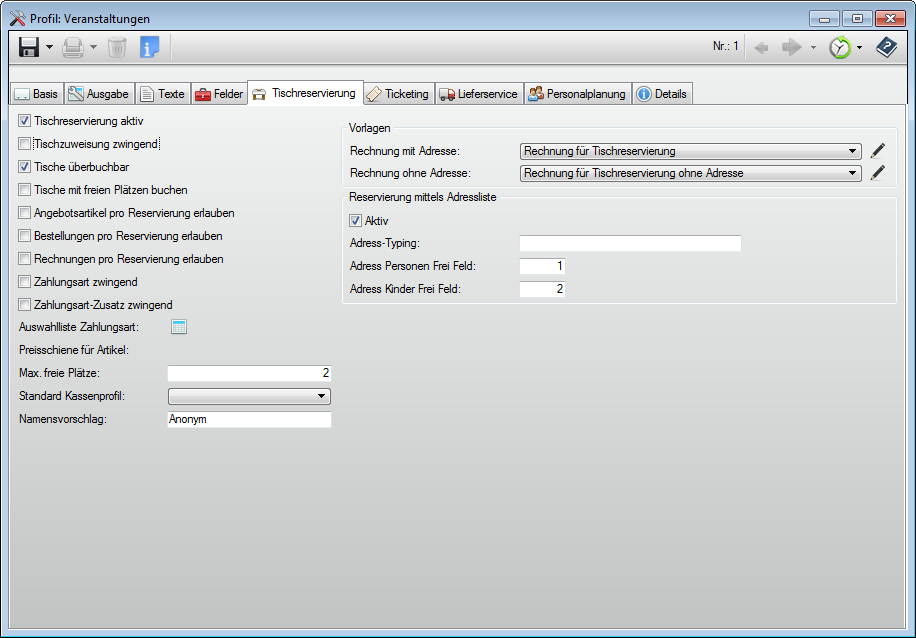Expand the save button dropdown arrow
The width and height of the screenshot is (916, 638).
[x=49, y=47]
